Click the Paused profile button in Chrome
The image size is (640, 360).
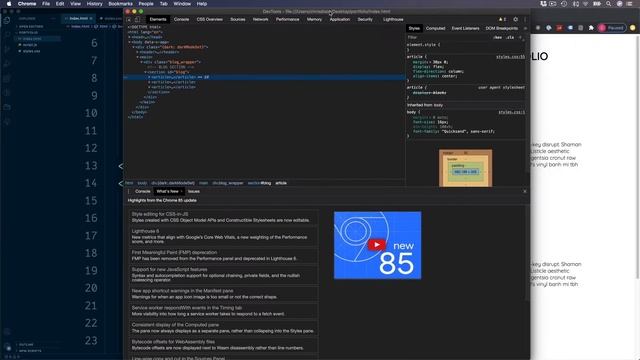pyautogui.click(x=612, y=28)
